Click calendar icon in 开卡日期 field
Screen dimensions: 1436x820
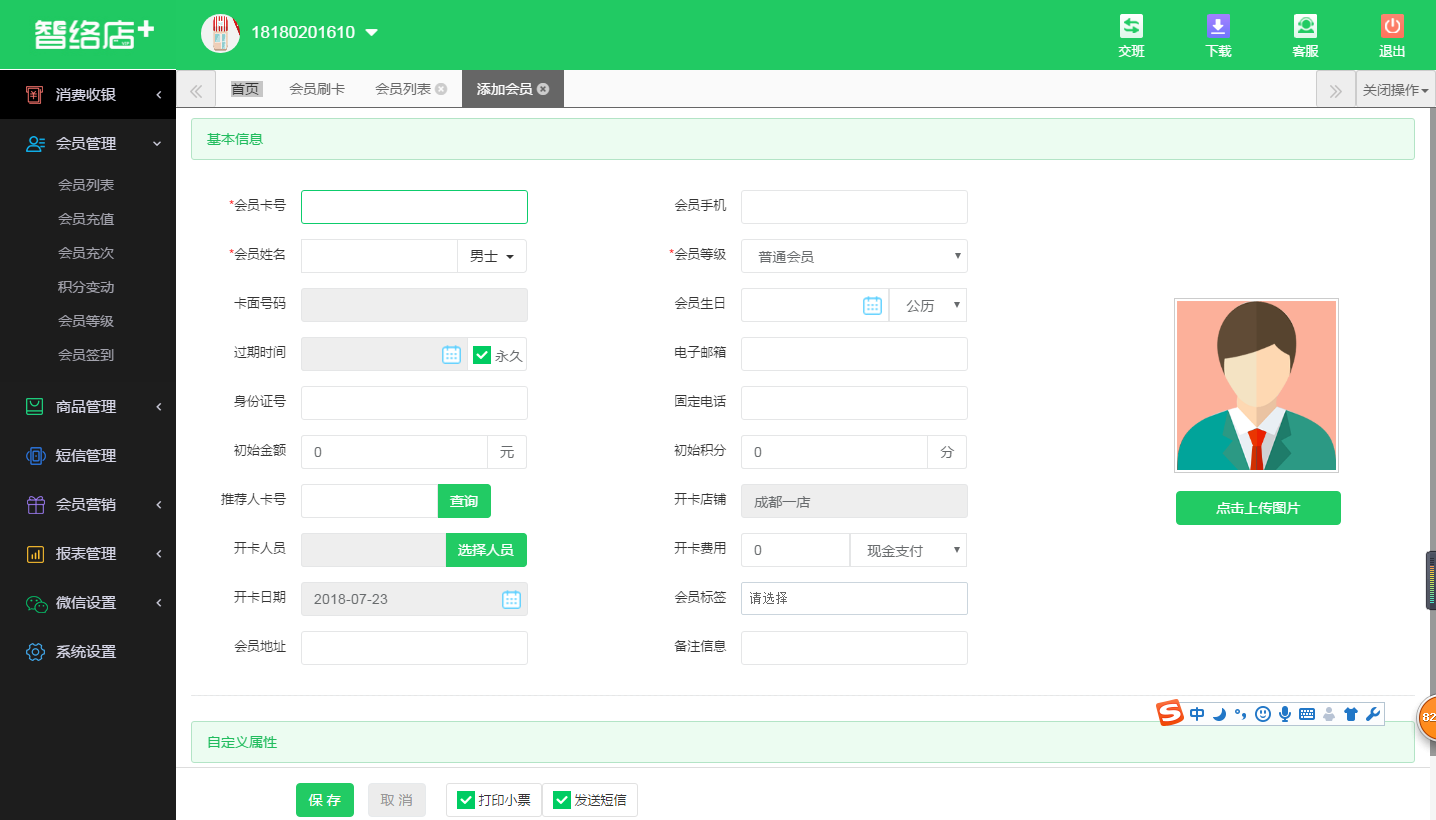click(511, 599)
